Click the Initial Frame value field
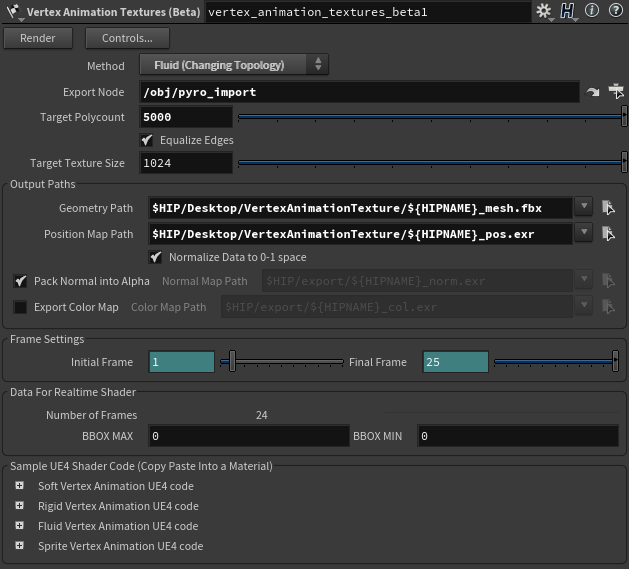Viewport: 629px width, 569px height. [182, 362]
